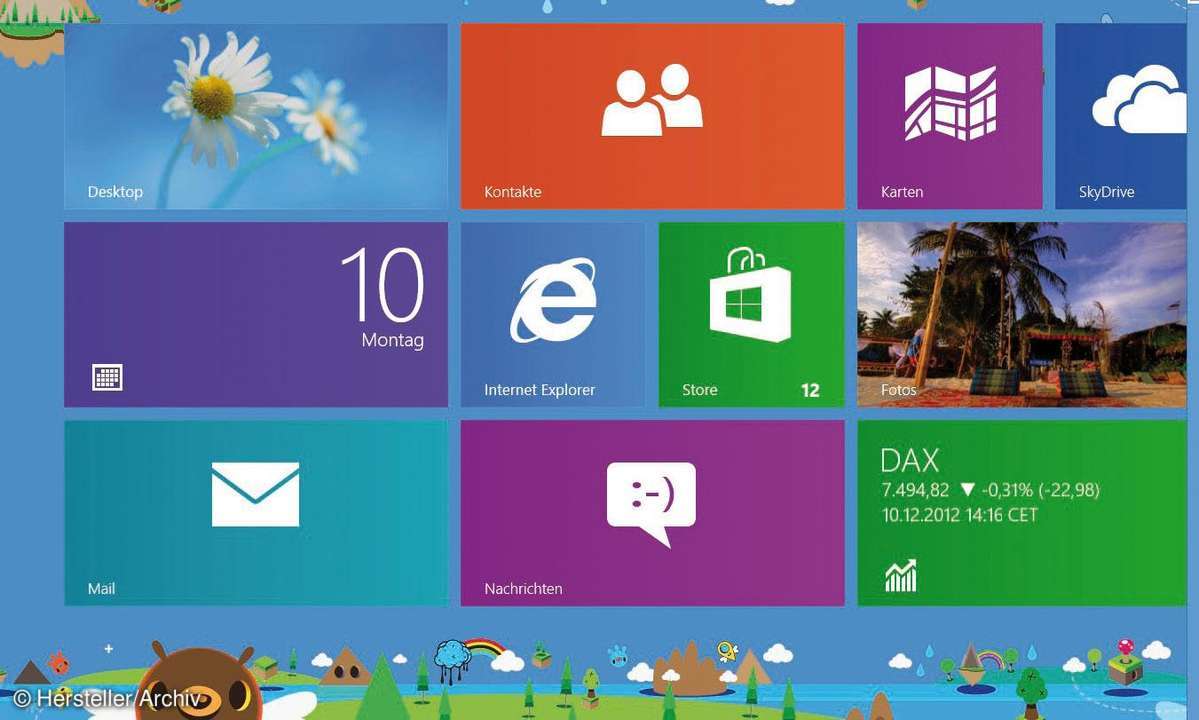The height and width of the screenshot is (720, 1199).
Task: Open the Fotos beach photo tile
Action: pos(1022,315)
